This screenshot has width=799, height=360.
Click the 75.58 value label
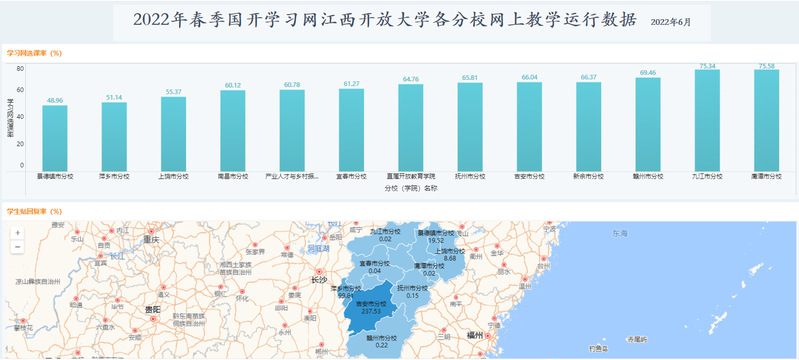click(x=767, y=66)
